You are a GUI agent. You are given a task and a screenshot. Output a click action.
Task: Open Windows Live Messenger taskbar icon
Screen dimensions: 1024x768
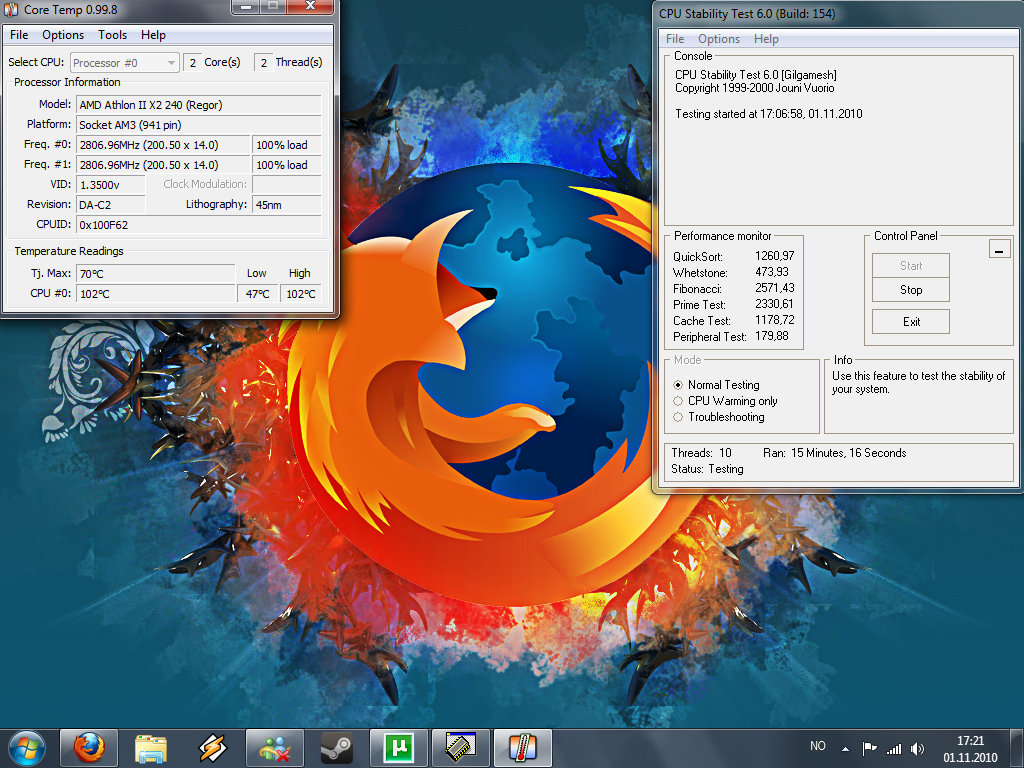[274, 748]
